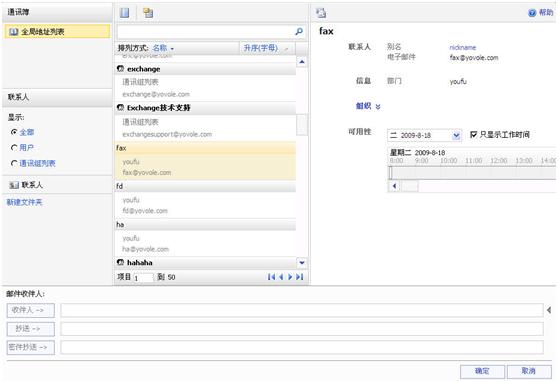This screenshot has width=558, height=381.
Task: Click the exchange group icon
Action: tap(120, 69)
